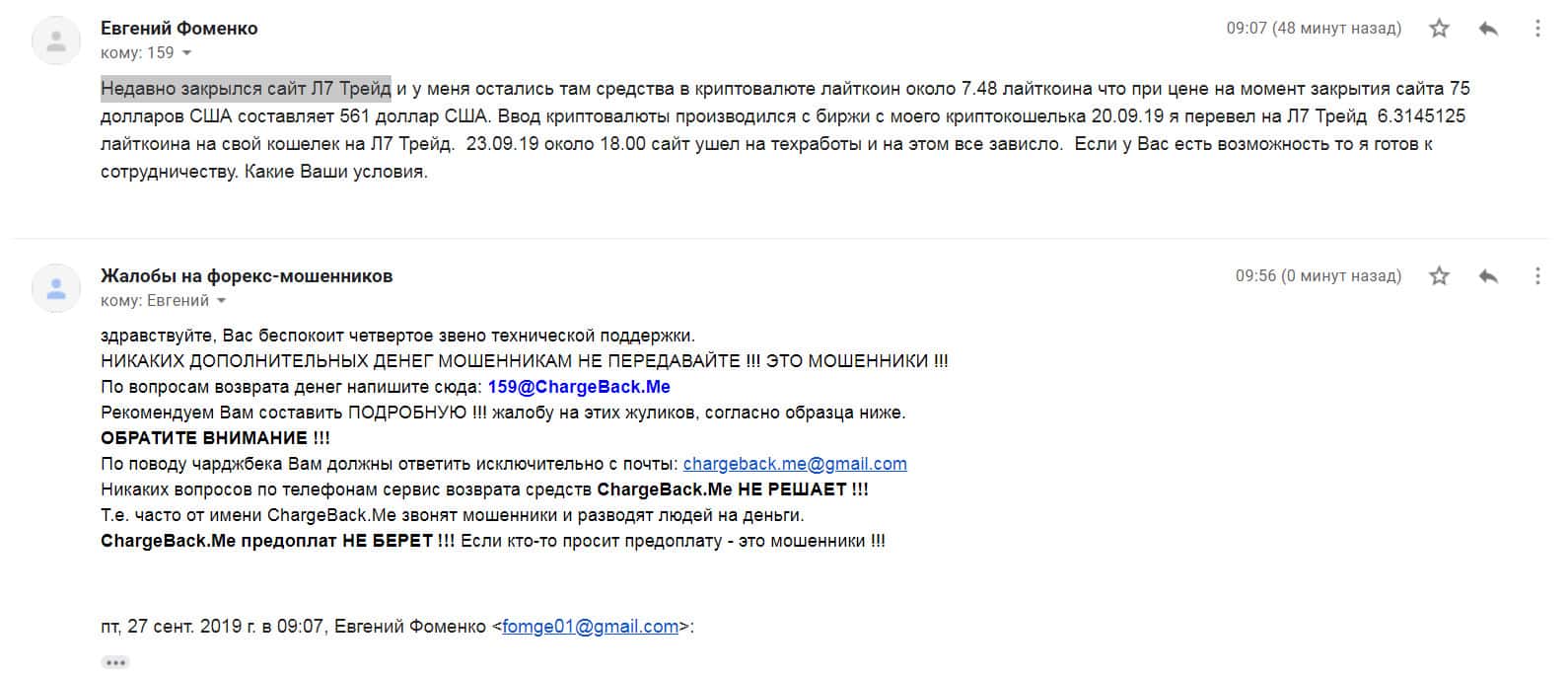Click Евгений Фоменко's profile avatar

[56, 40]
